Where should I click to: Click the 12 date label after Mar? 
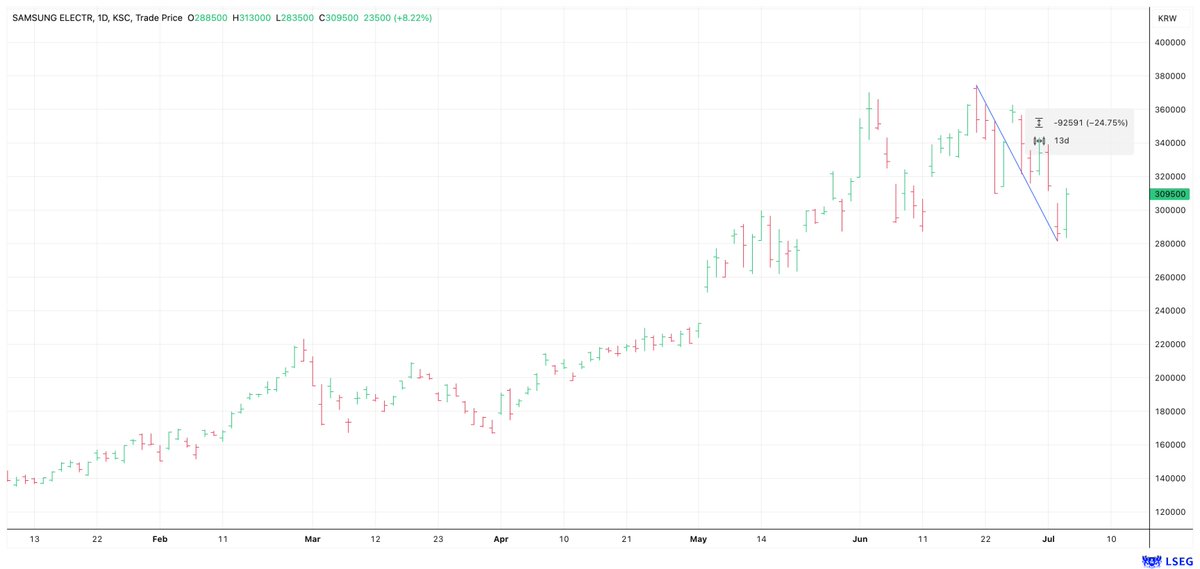[x=373, y=538]
